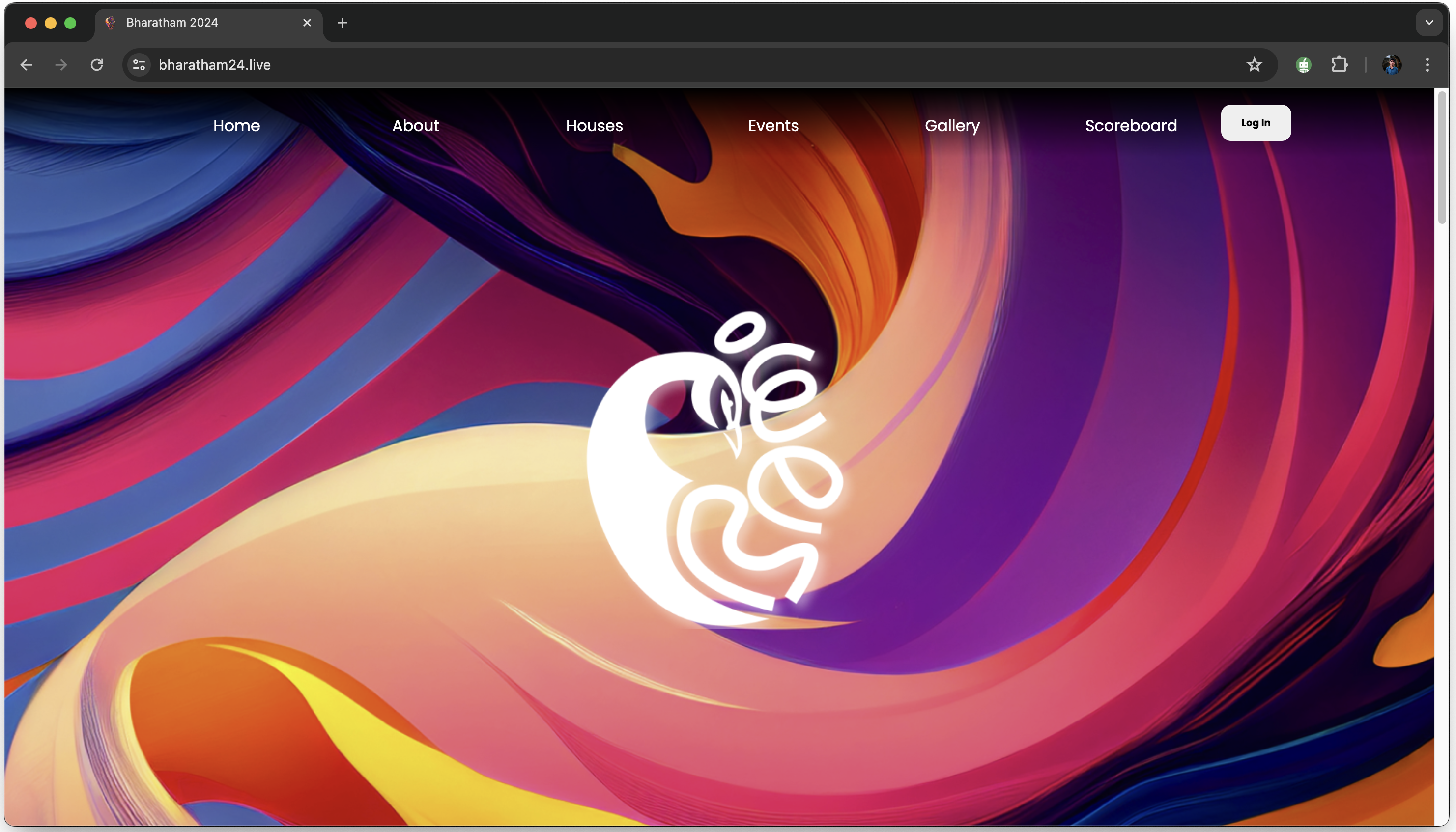1456x832 pixels.
Task: Bookmark this page with the star icon
Action: point(1254,65)
